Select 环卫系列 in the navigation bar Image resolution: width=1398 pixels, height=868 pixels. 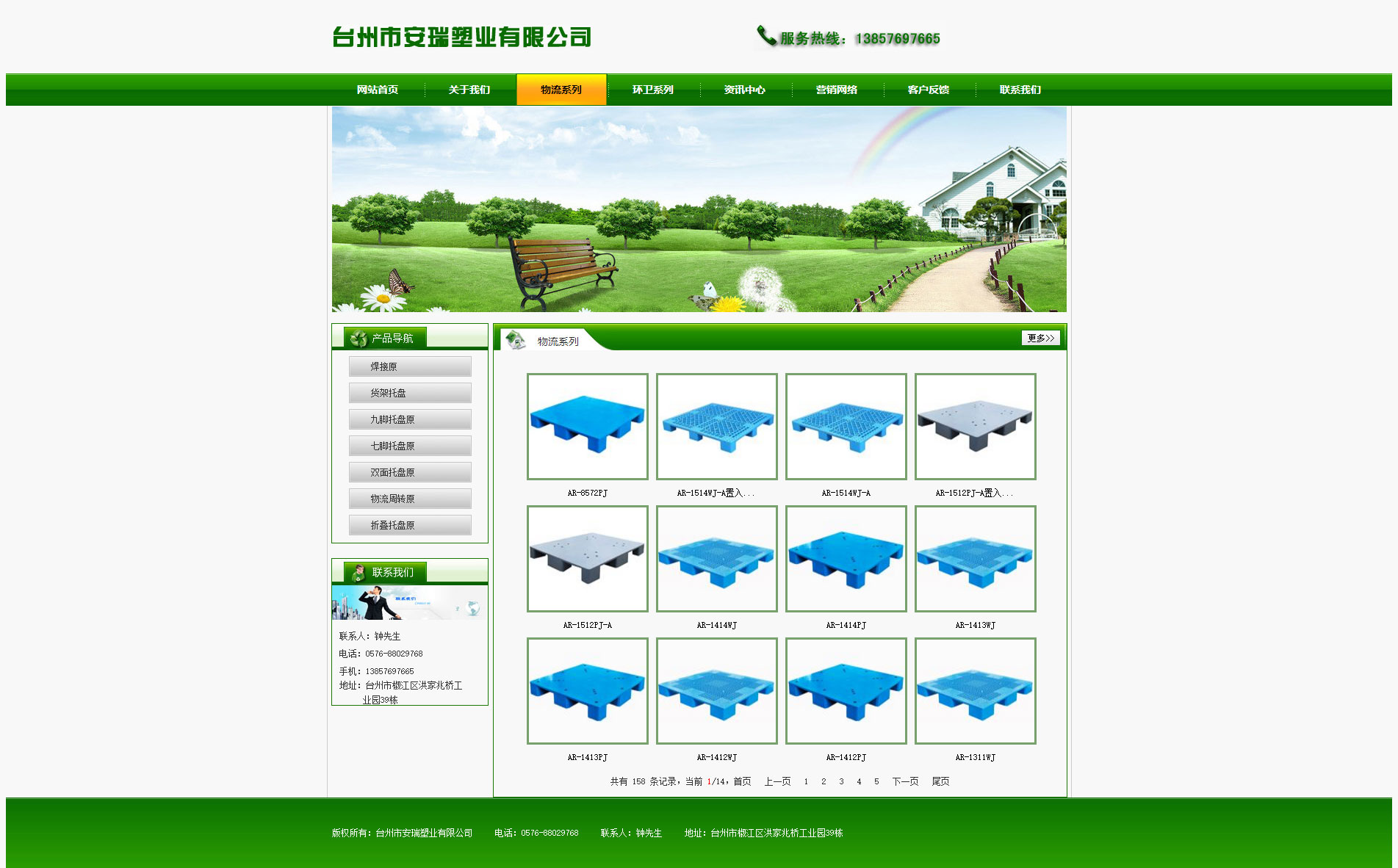(x=652, y=90)
